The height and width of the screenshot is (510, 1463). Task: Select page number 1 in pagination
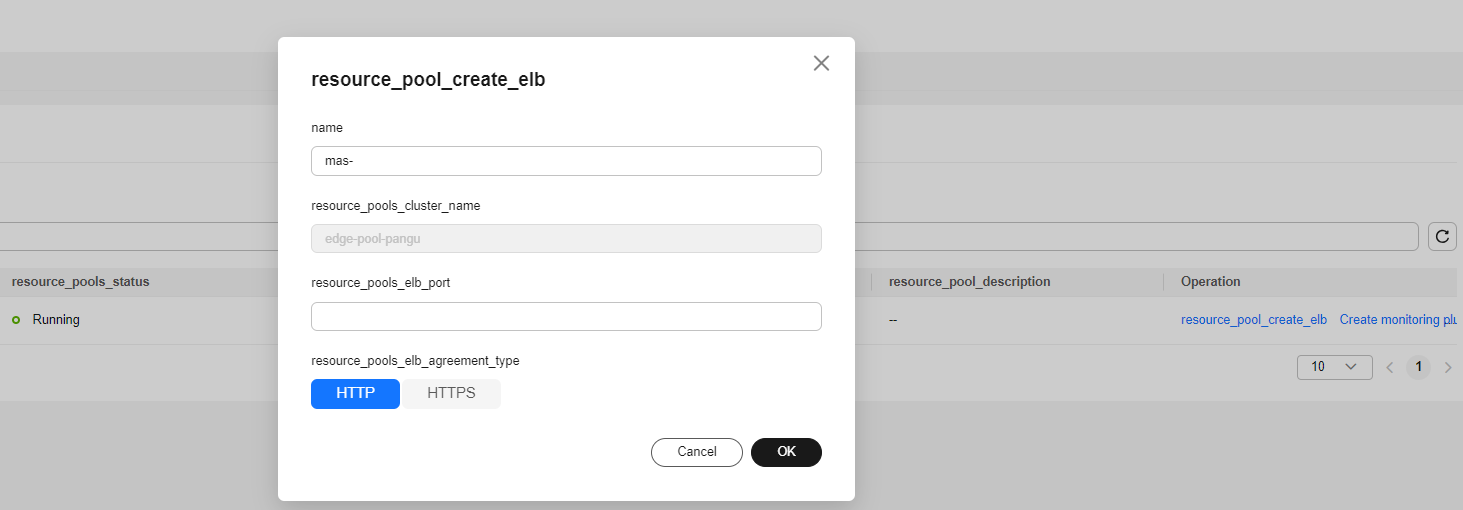1418,367
